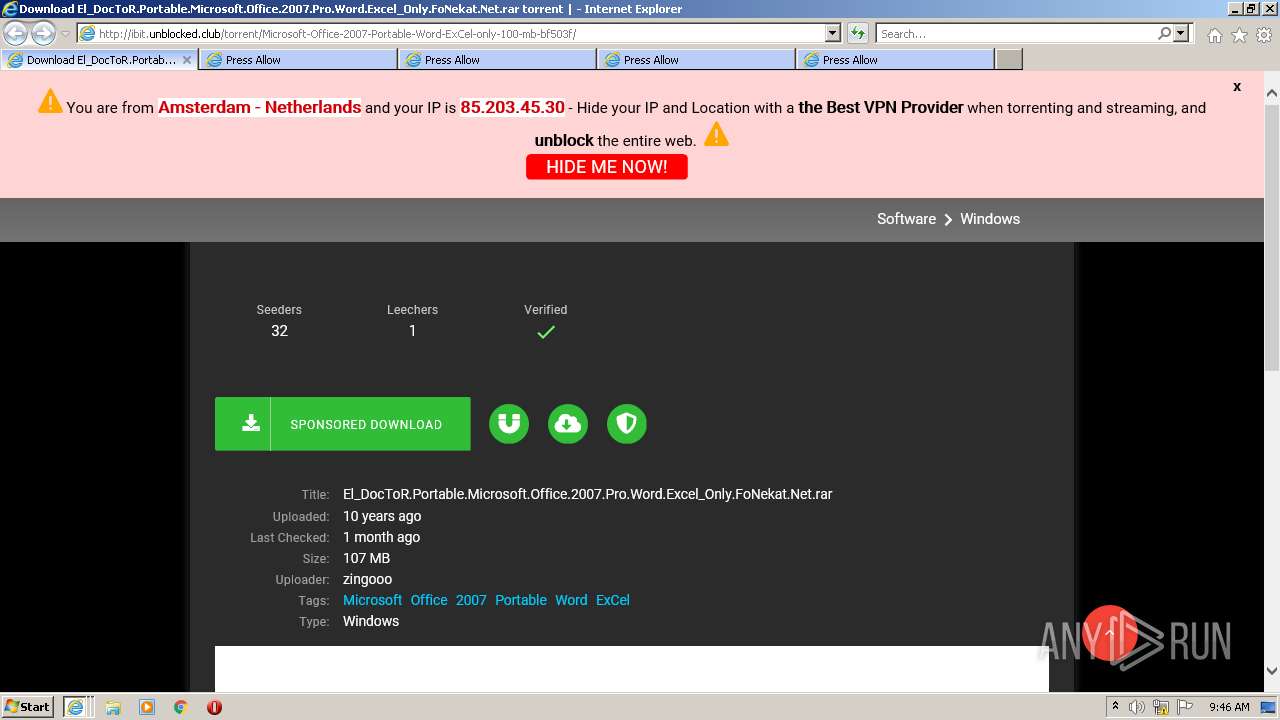1280x720 pixels.
Task: Launch Chrome from the taskbar
Action: [181, 707]
